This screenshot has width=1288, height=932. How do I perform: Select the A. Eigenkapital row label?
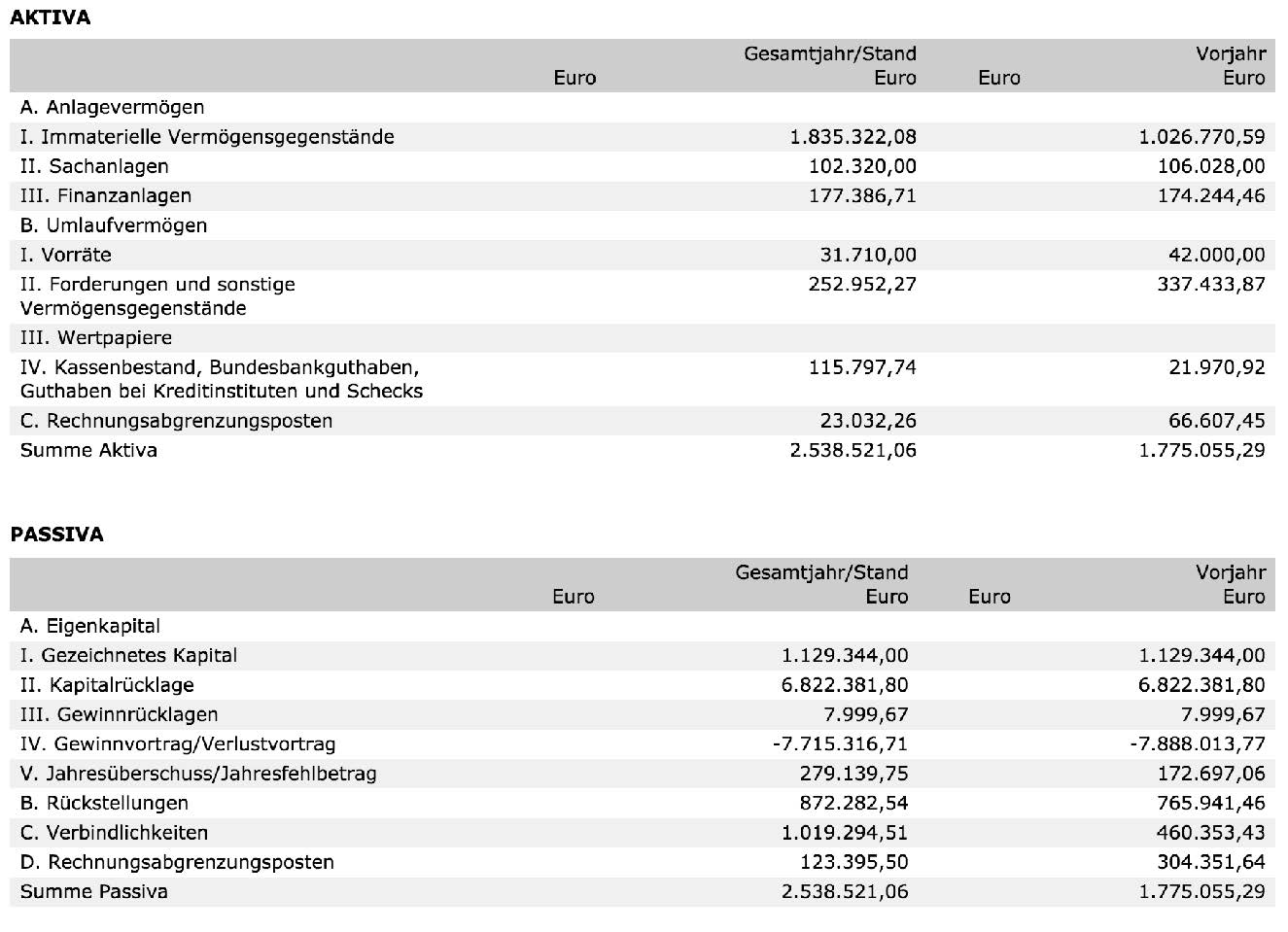(90, 626)
